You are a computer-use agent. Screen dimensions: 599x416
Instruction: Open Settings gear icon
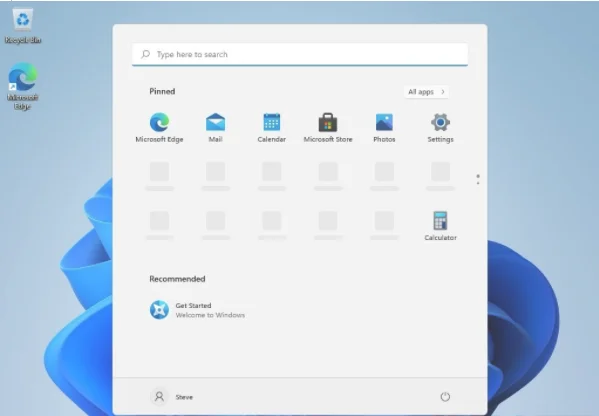(x=440, y=123)
